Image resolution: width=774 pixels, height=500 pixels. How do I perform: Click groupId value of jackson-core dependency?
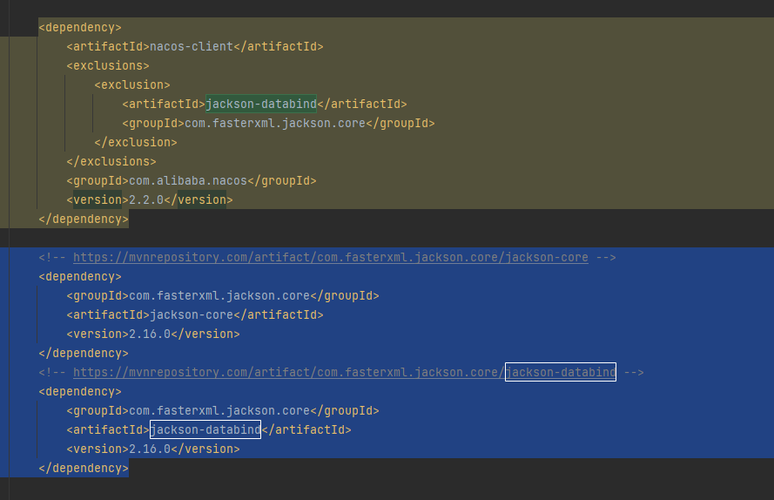(x=215, y=295)
